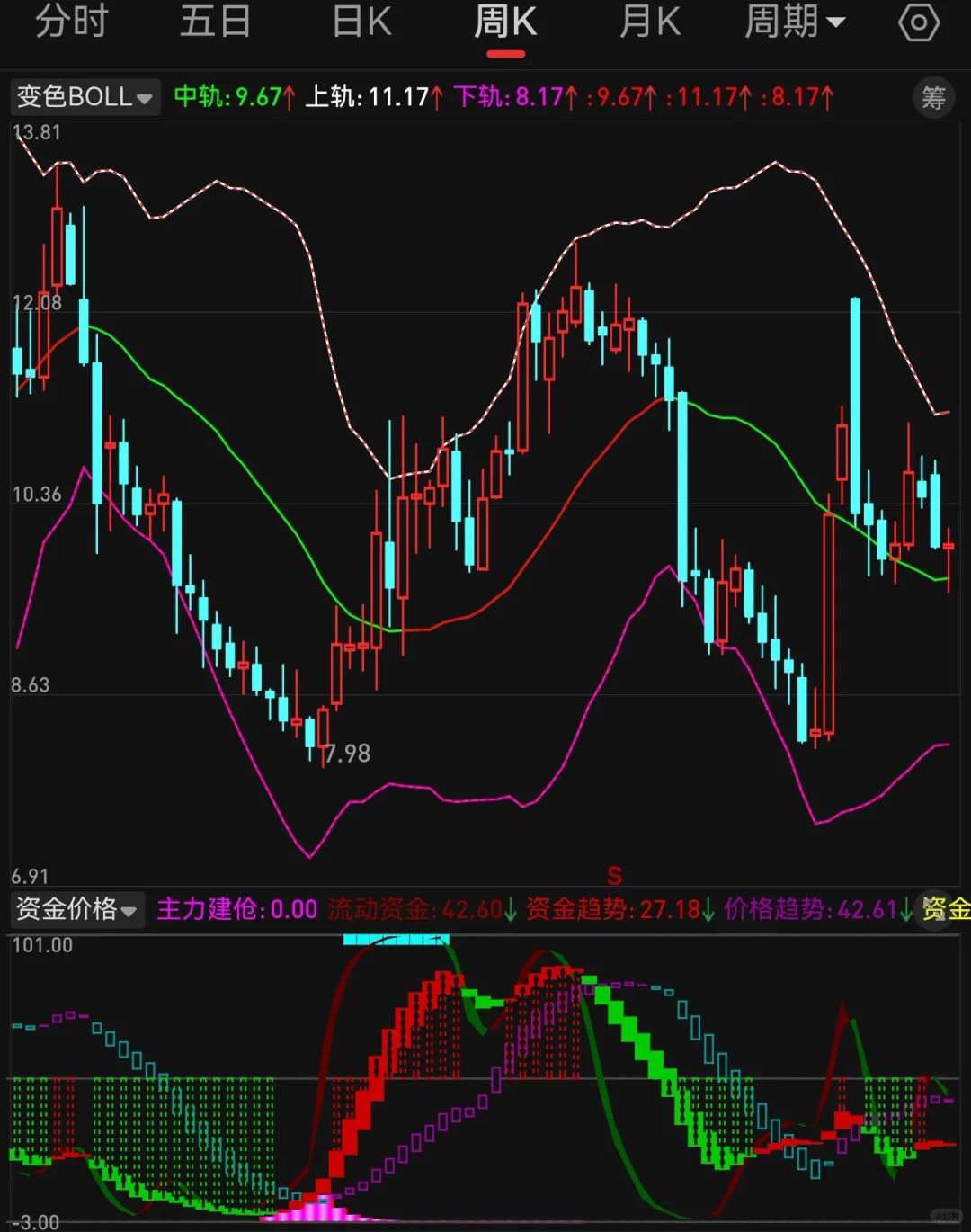Click the hexagon settings icon top right
The image size is (971, 1232).
pyautogui.click(x=918, y=22)
